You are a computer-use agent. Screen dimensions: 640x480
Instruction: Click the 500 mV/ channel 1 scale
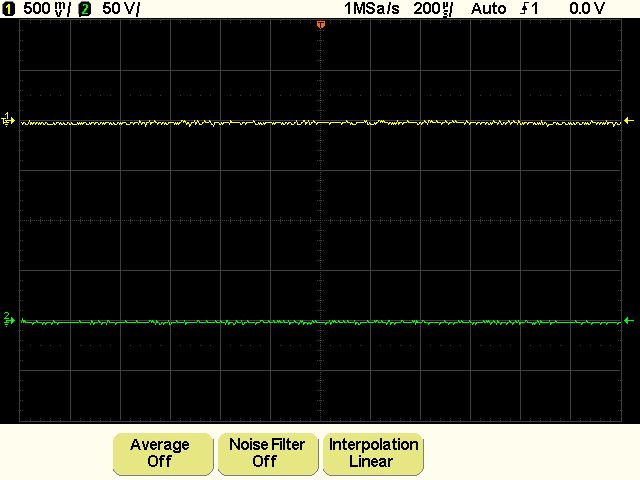pos(47,9)
